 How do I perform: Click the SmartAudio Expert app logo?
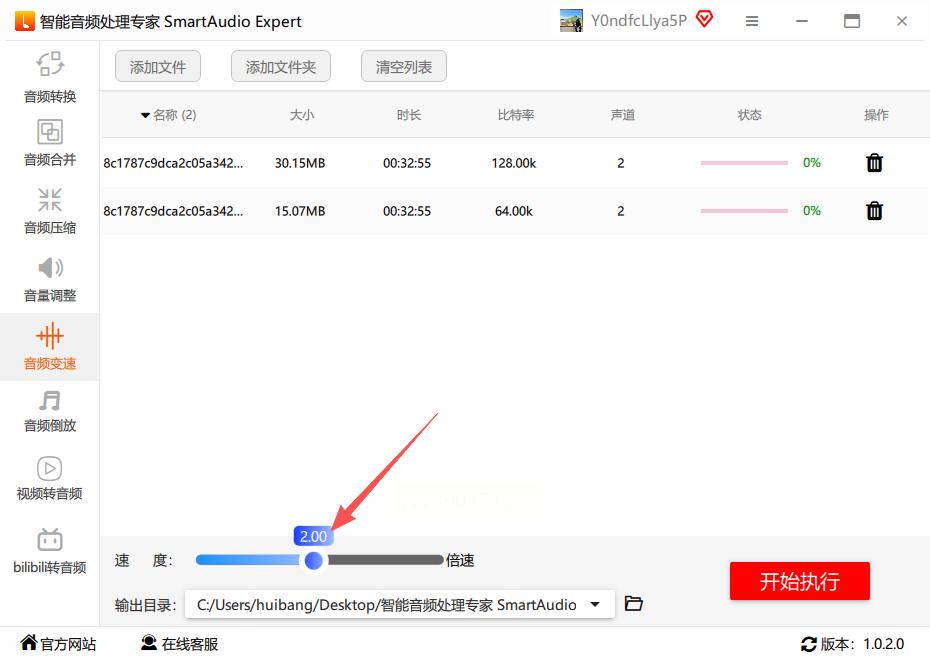[25, 21]
